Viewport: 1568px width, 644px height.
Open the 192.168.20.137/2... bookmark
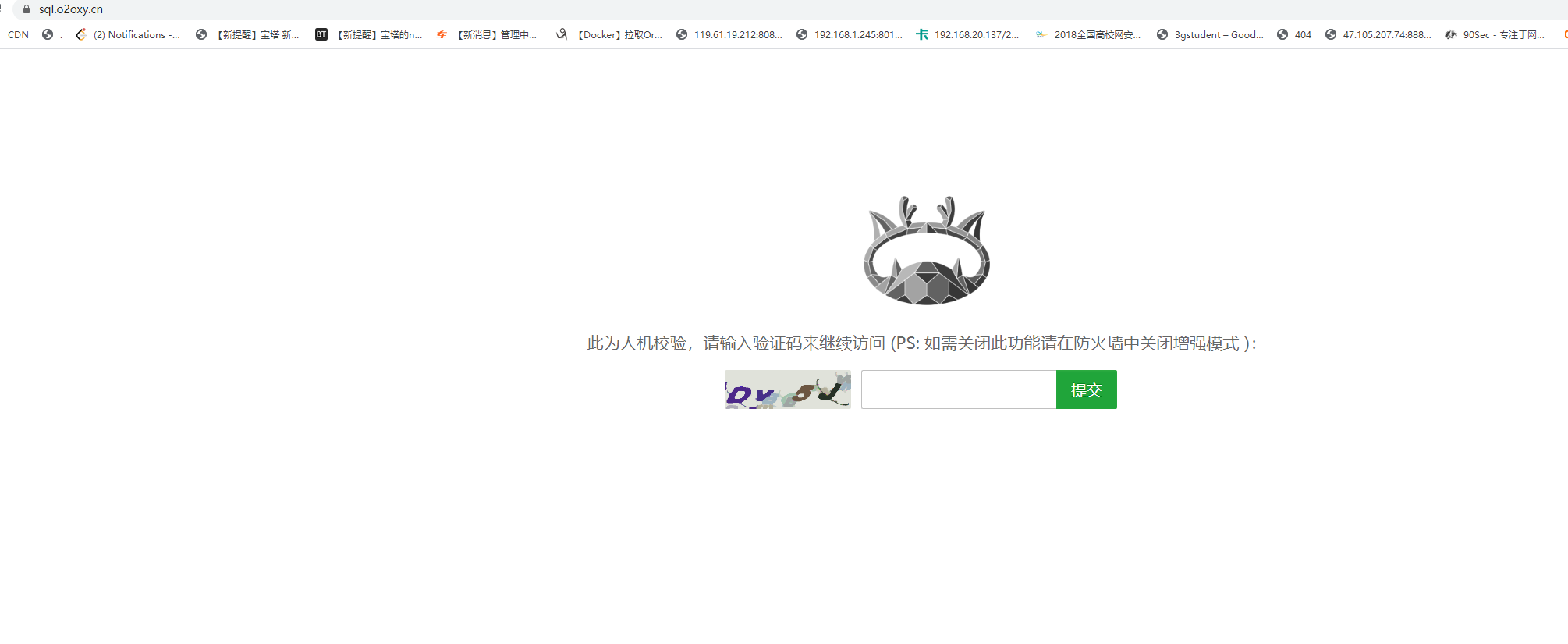(x=968, y=34)
